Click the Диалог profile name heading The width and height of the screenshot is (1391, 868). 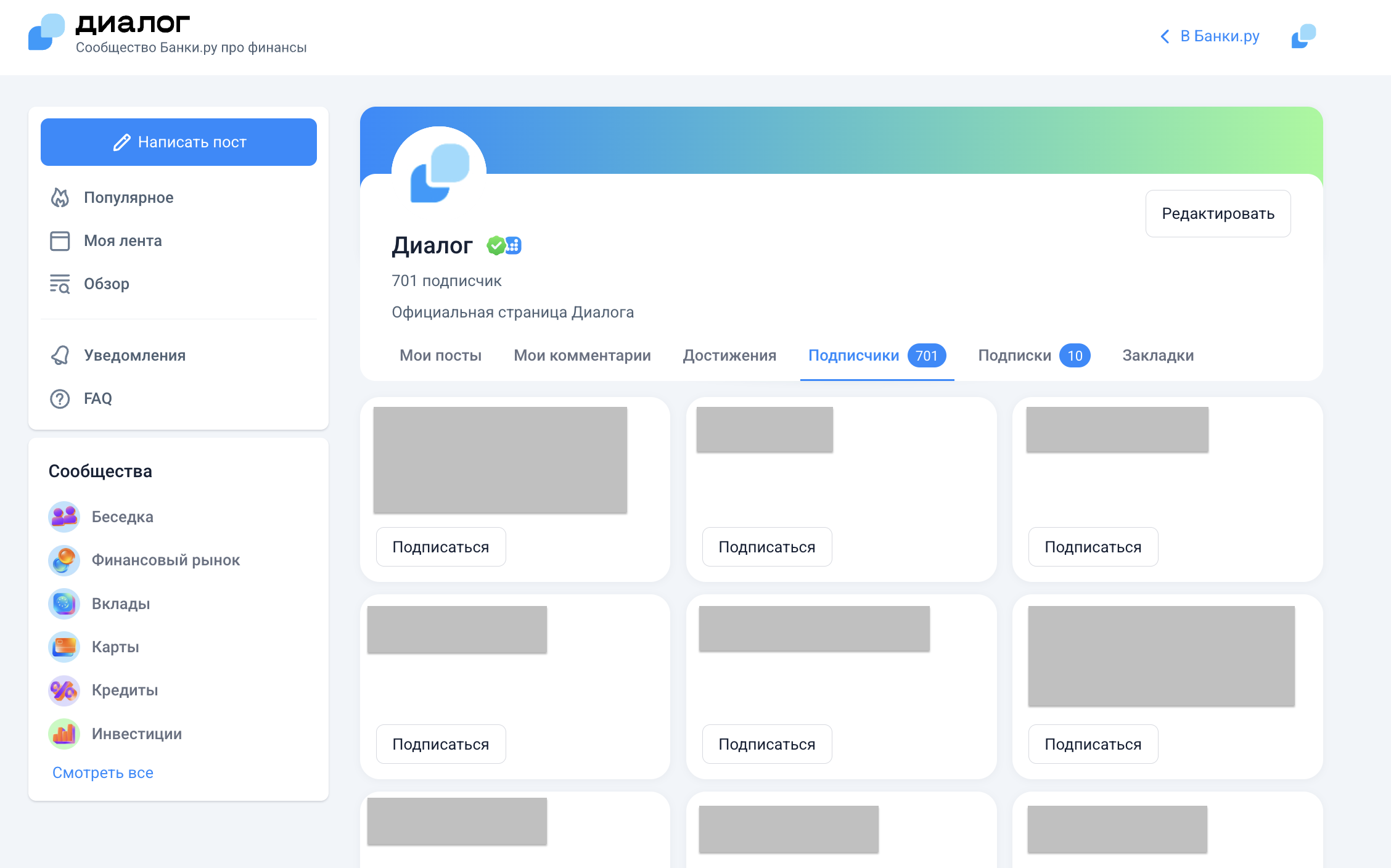432,245
